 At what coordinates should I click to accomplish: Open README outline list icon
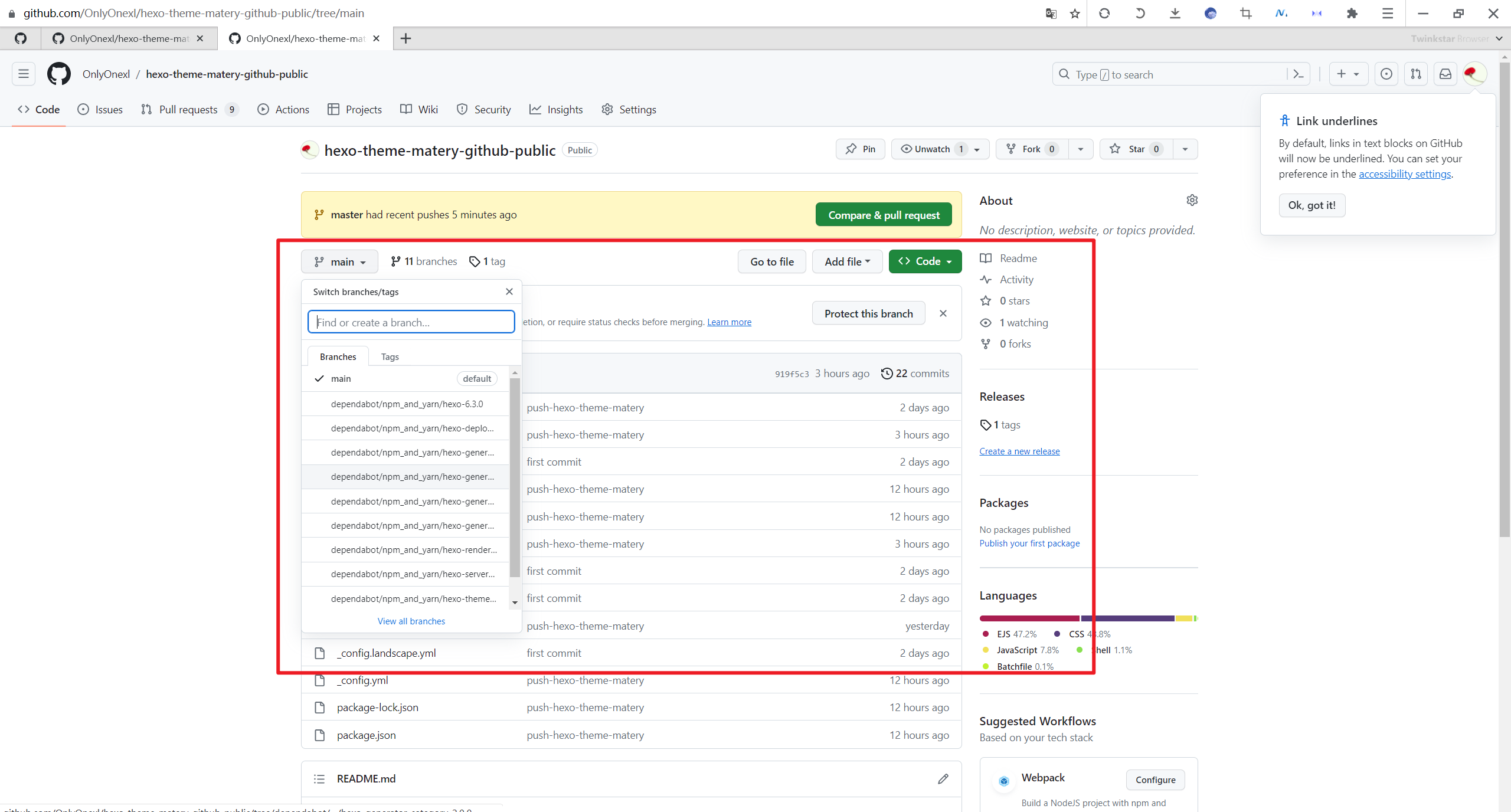pos(319,779)
